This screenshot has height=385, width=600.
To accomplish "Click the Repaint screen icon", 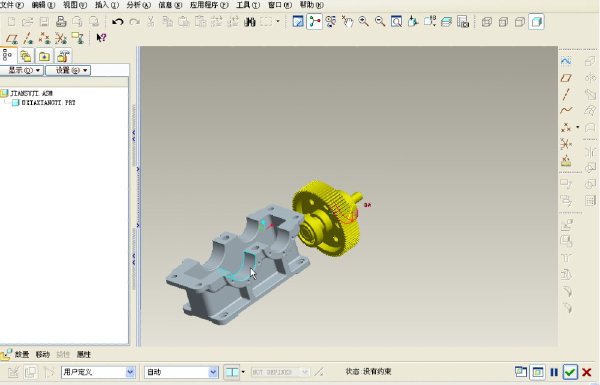I will point(298,21).
